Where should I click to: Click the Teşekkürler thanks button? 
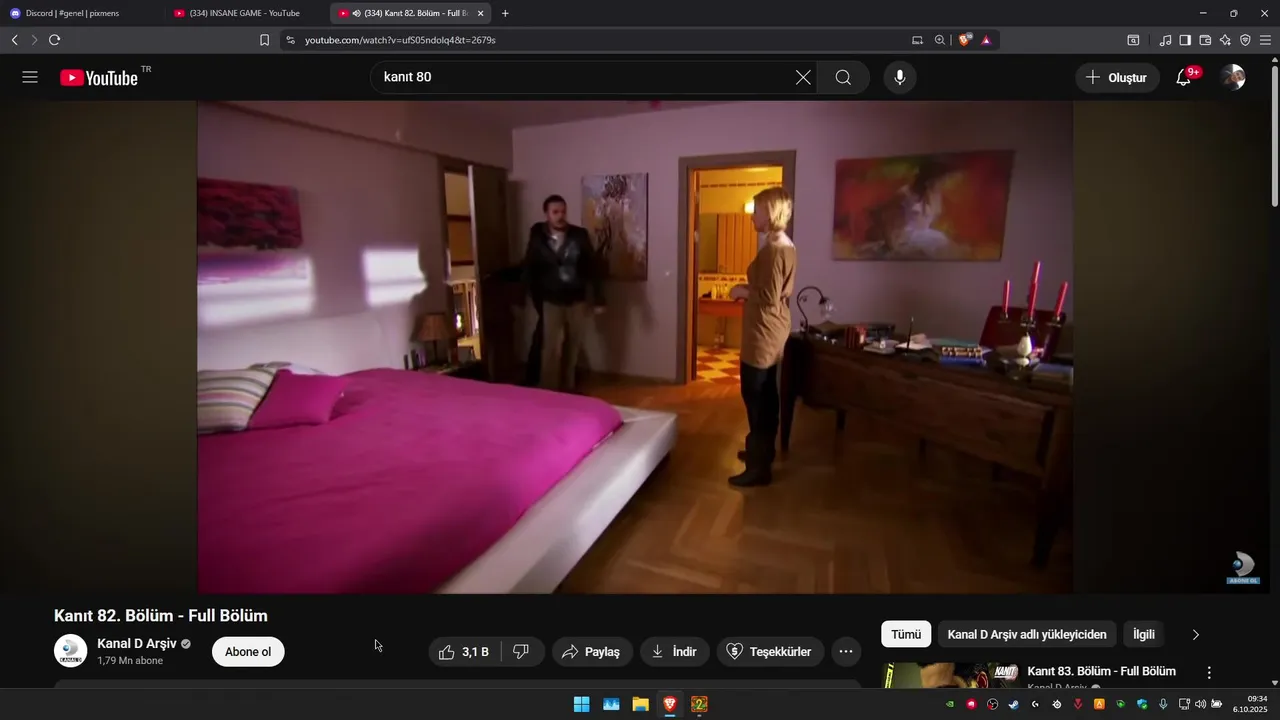[769, 652]
